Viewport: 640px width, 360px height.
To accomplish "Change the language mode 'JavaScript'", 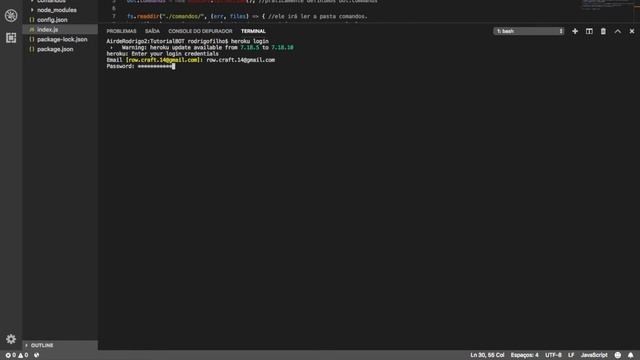I will click(594, 355).
